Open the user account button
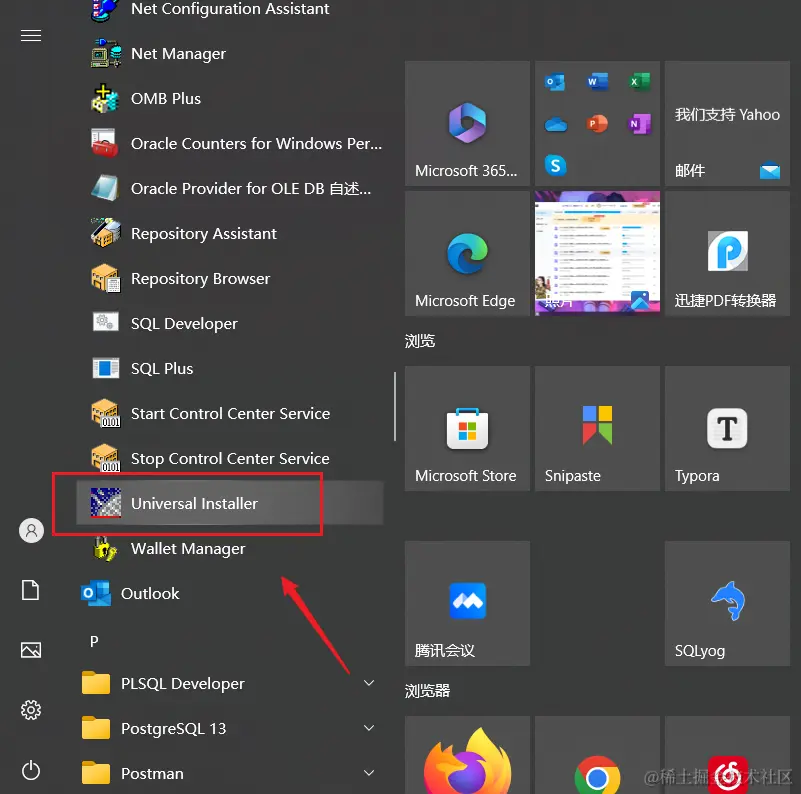Viewport: 801px width, 794px height. click(x=31, y=530)
